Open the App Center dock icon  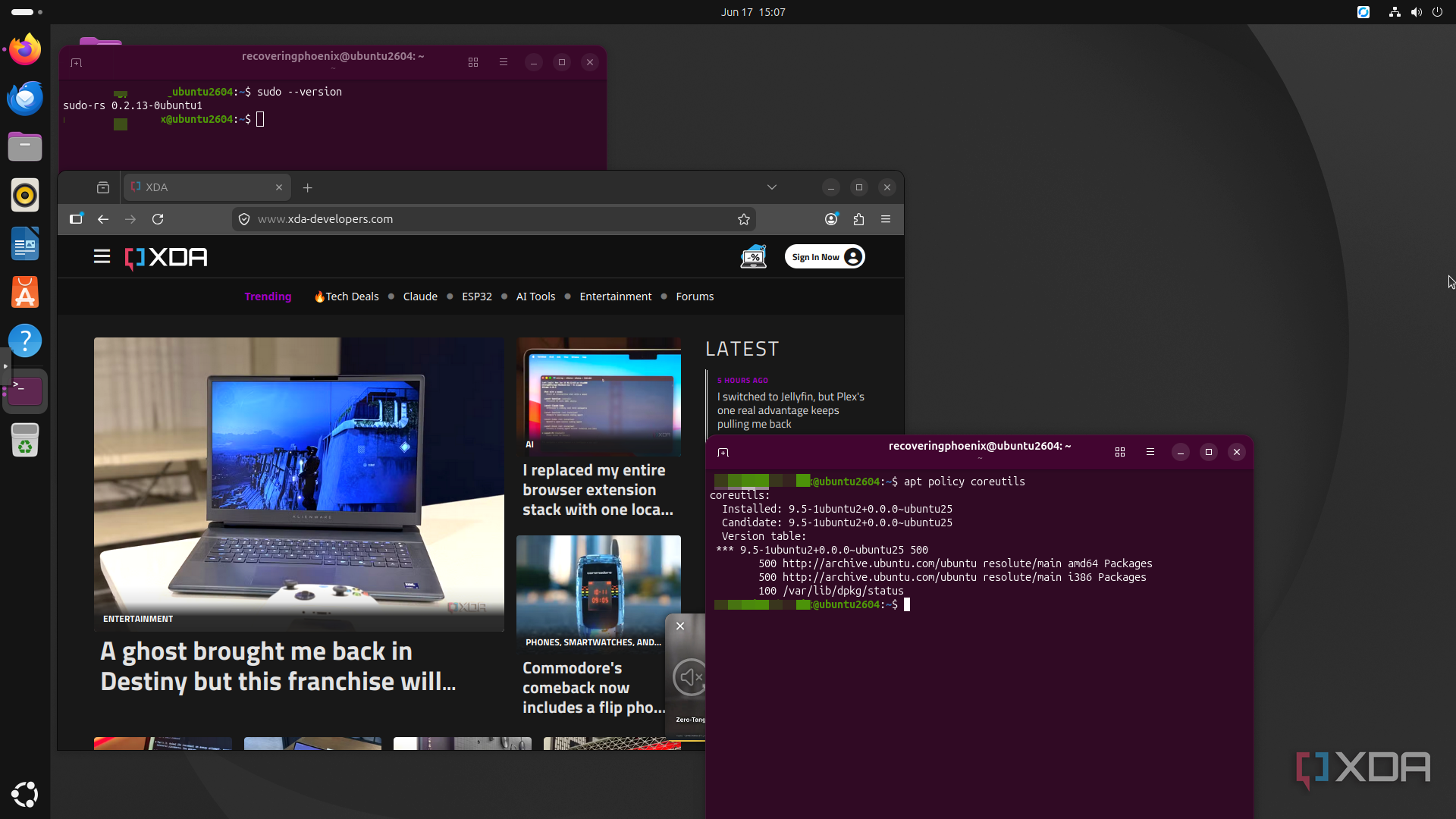[x=25, y=292]
